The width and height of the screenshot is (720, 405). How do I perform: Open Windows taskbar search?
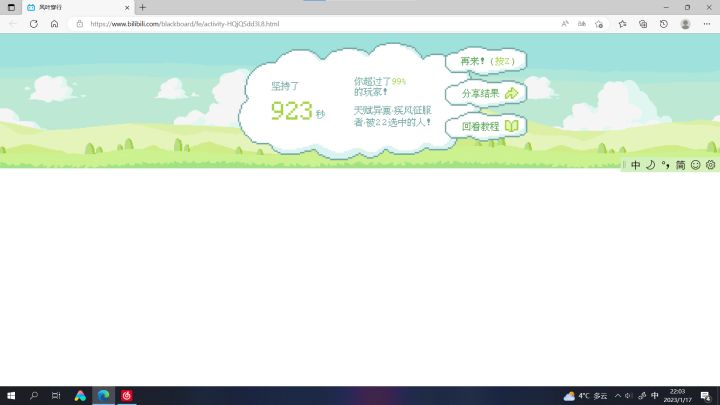click(x=34, y=395)
